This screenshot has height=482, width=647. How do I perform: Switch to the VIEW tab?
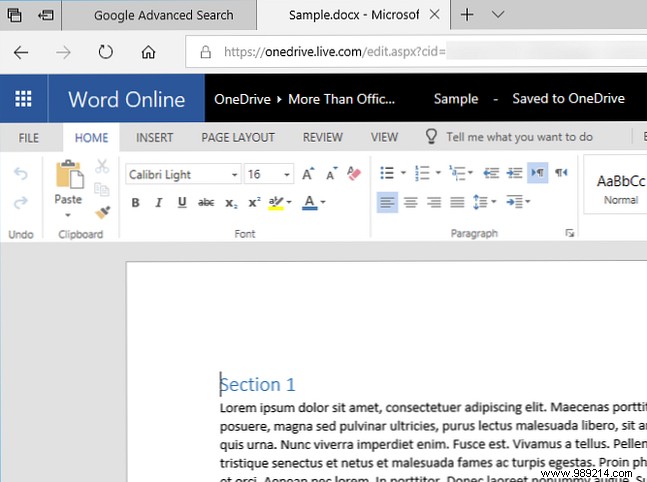(x=384, y=138)
